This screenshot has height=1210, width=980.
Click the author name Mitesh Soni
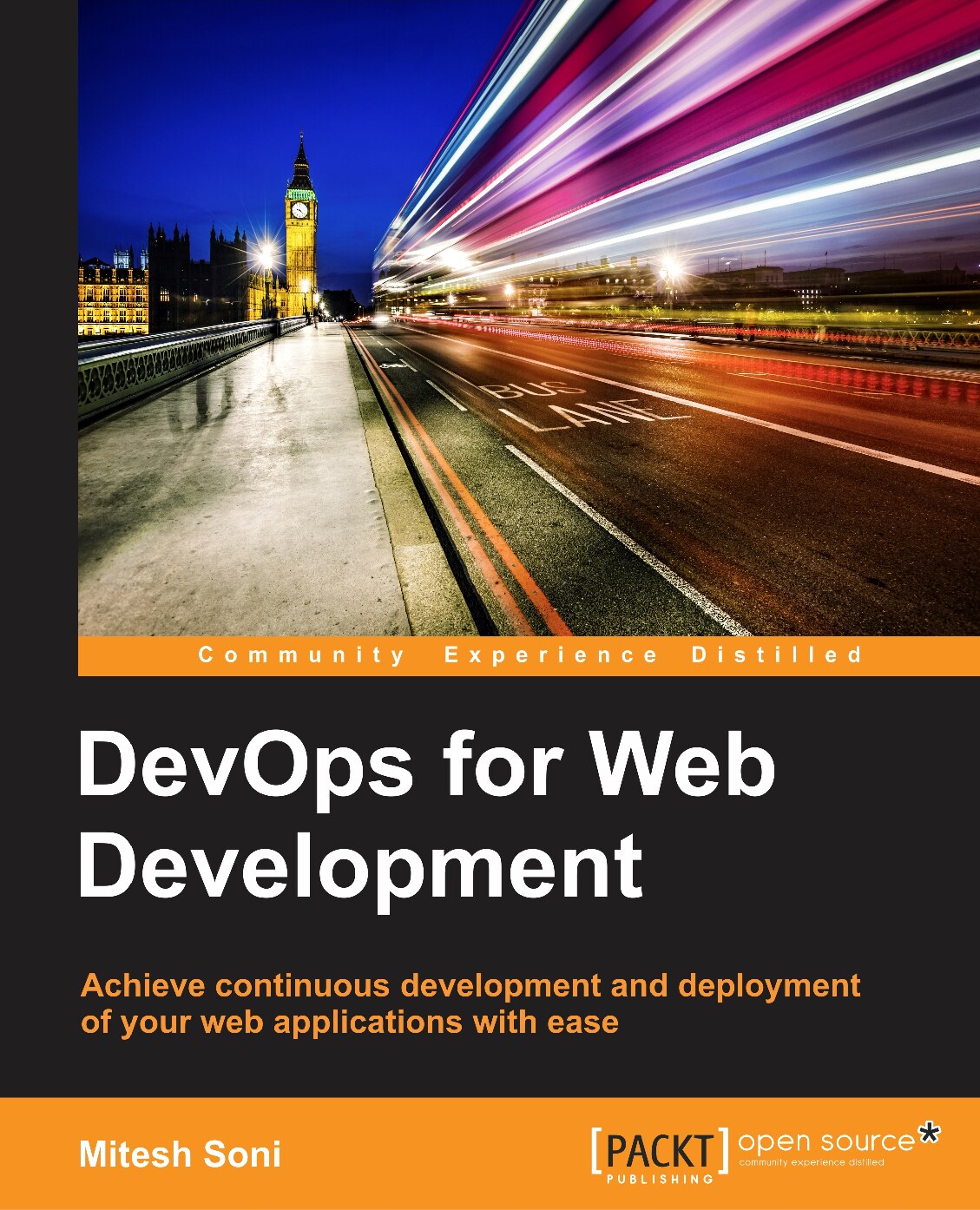click(x=180, y=1151)
